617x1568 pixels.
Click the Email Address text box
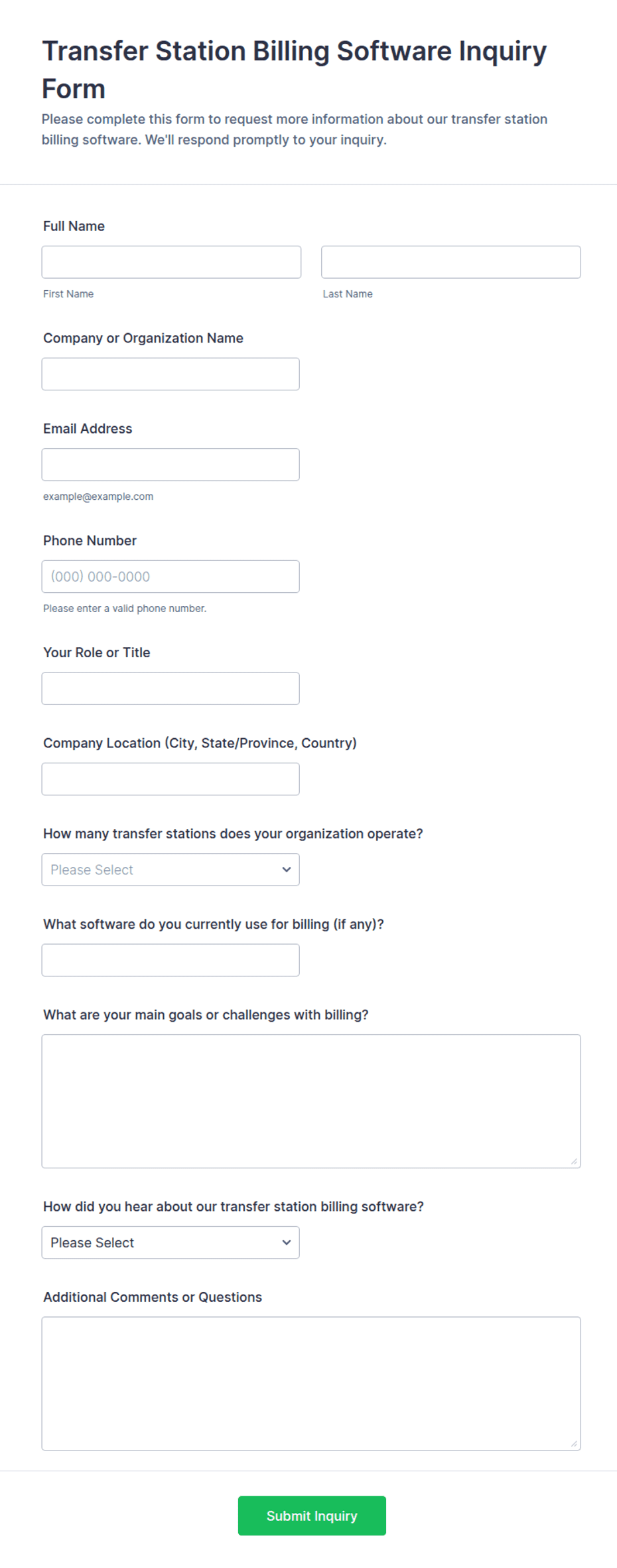click(171, 465)
